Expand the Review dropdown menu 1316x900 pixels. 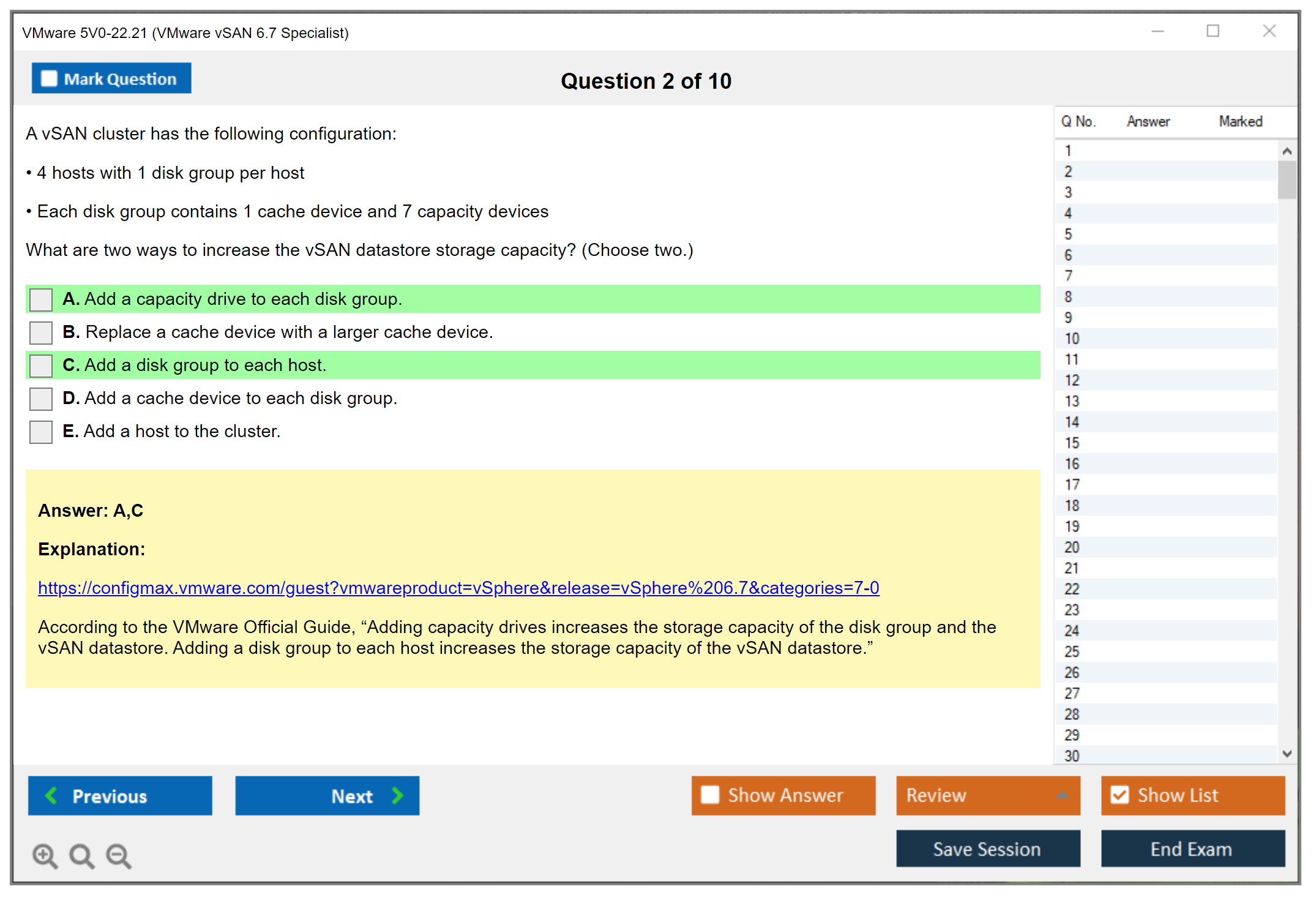pyautogui.click(x=1062, y=795)
